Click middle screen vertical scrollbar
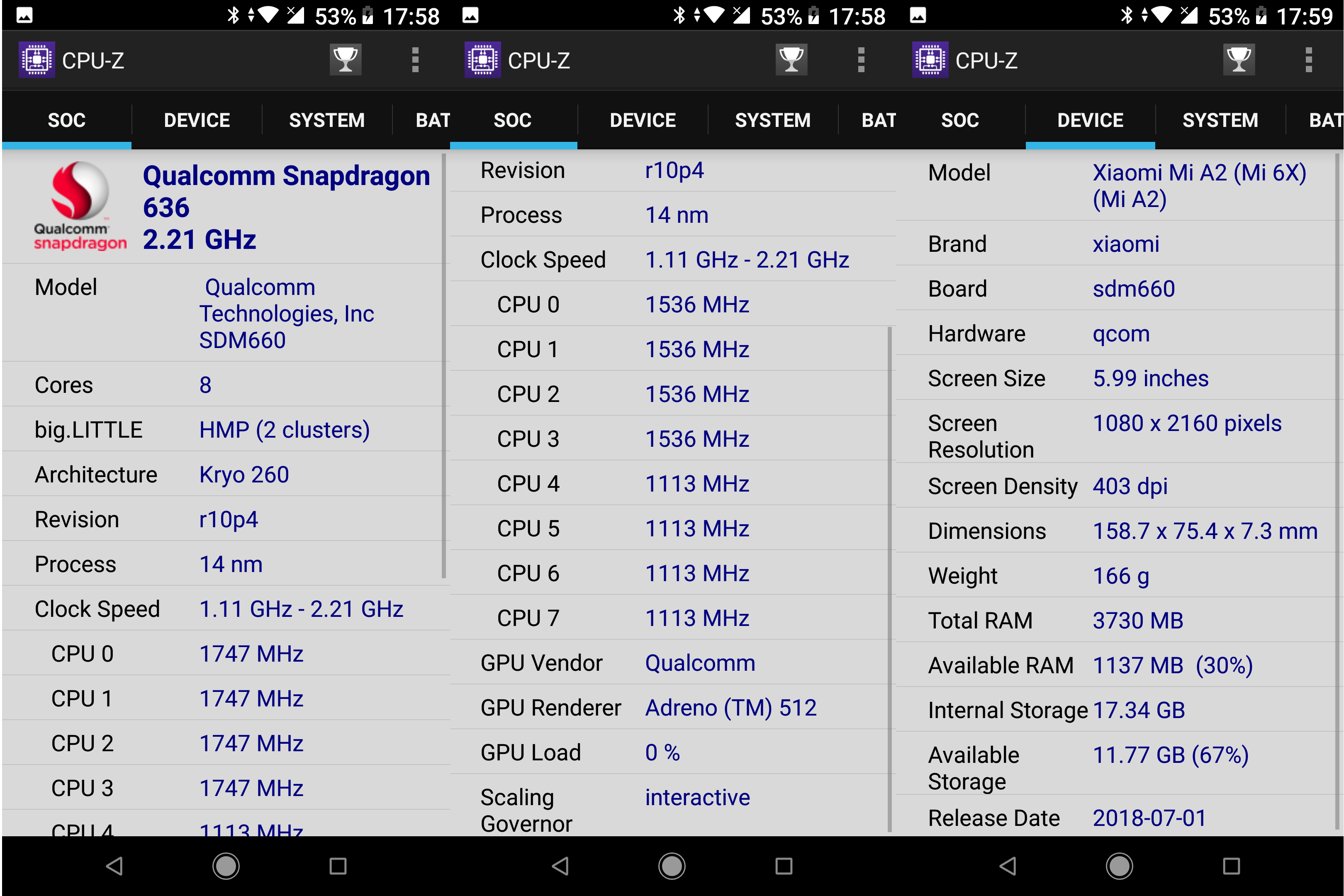 pyautogui.click(x=890, y=579)
